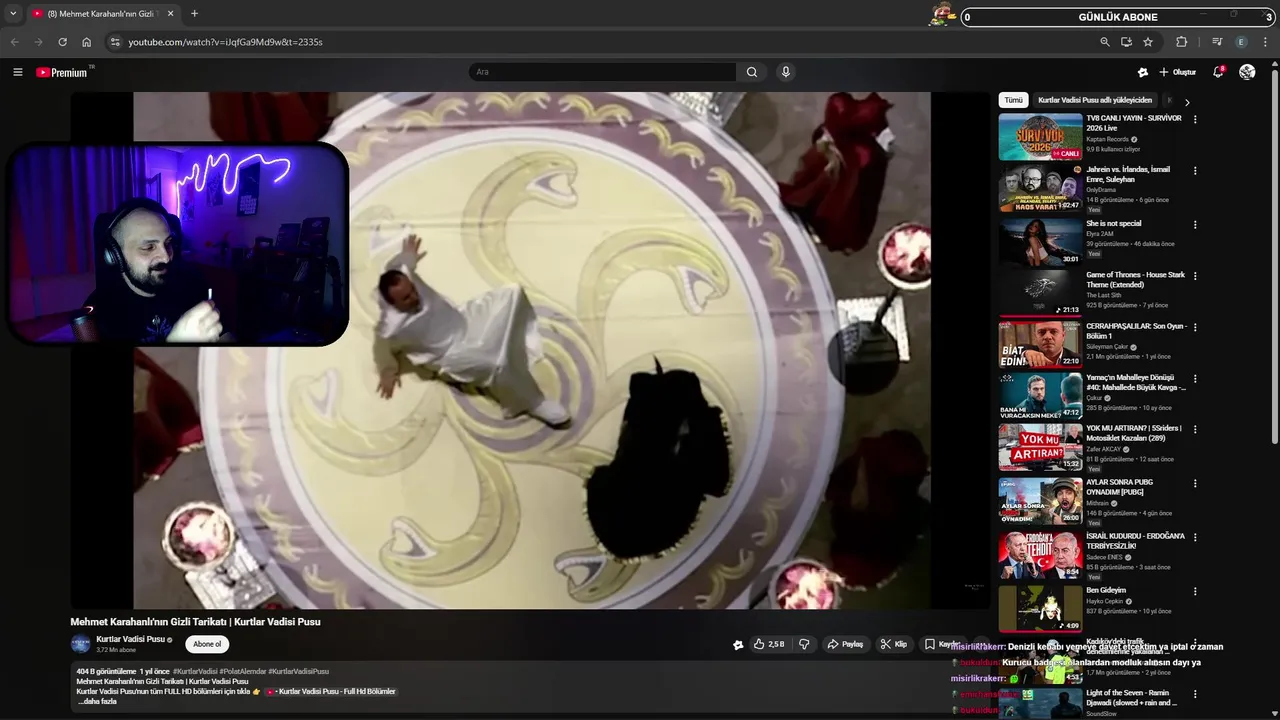
Task: Open #KurtlarVadisi hashtag link
Action: pos(195,671)
